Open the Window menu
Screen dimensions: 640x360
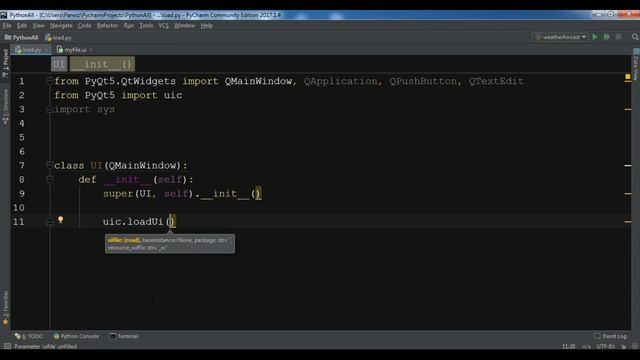[x=184, y=25]
